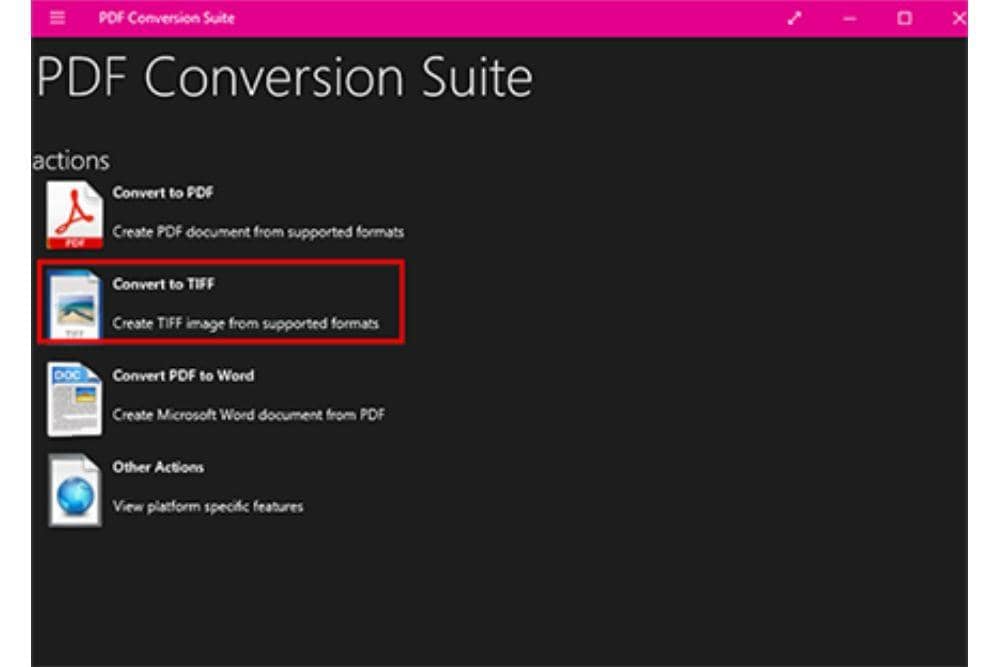Open the Other Actions title
Screen dimensions: 1000x667
pyautogui.click(x=158, y=467)
